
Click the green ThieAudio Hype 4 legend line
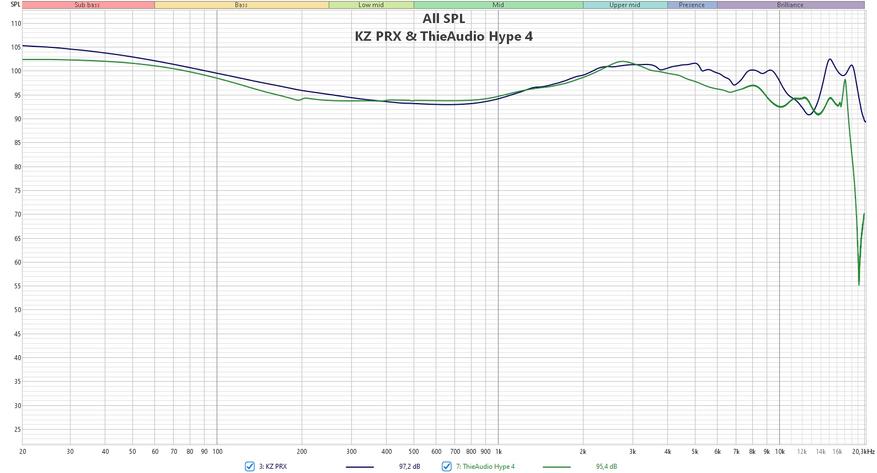point(557,467)
